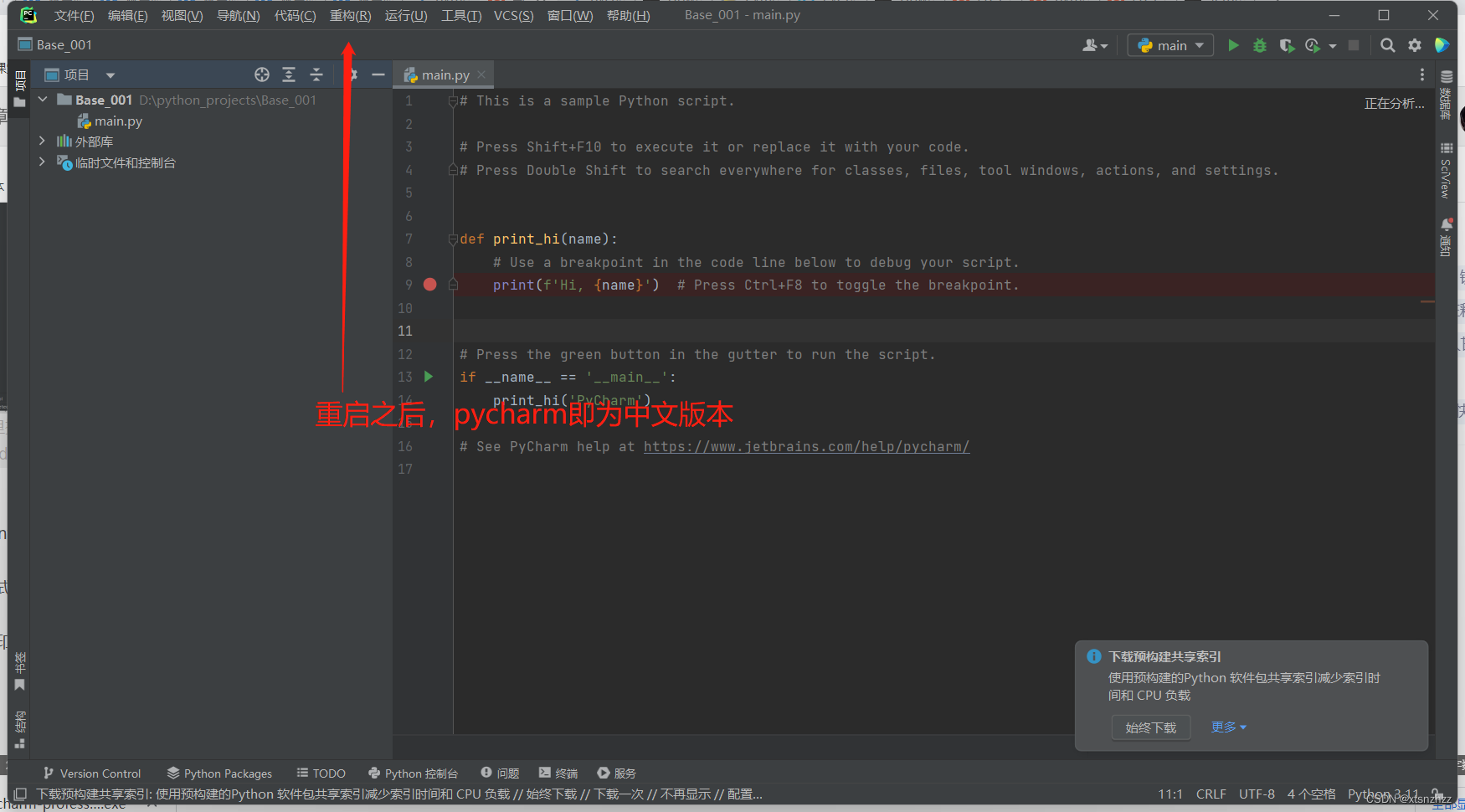Run the main configuration with green play button
The width and height of the screenshot is (1465, 812).
pos(1233,45)
